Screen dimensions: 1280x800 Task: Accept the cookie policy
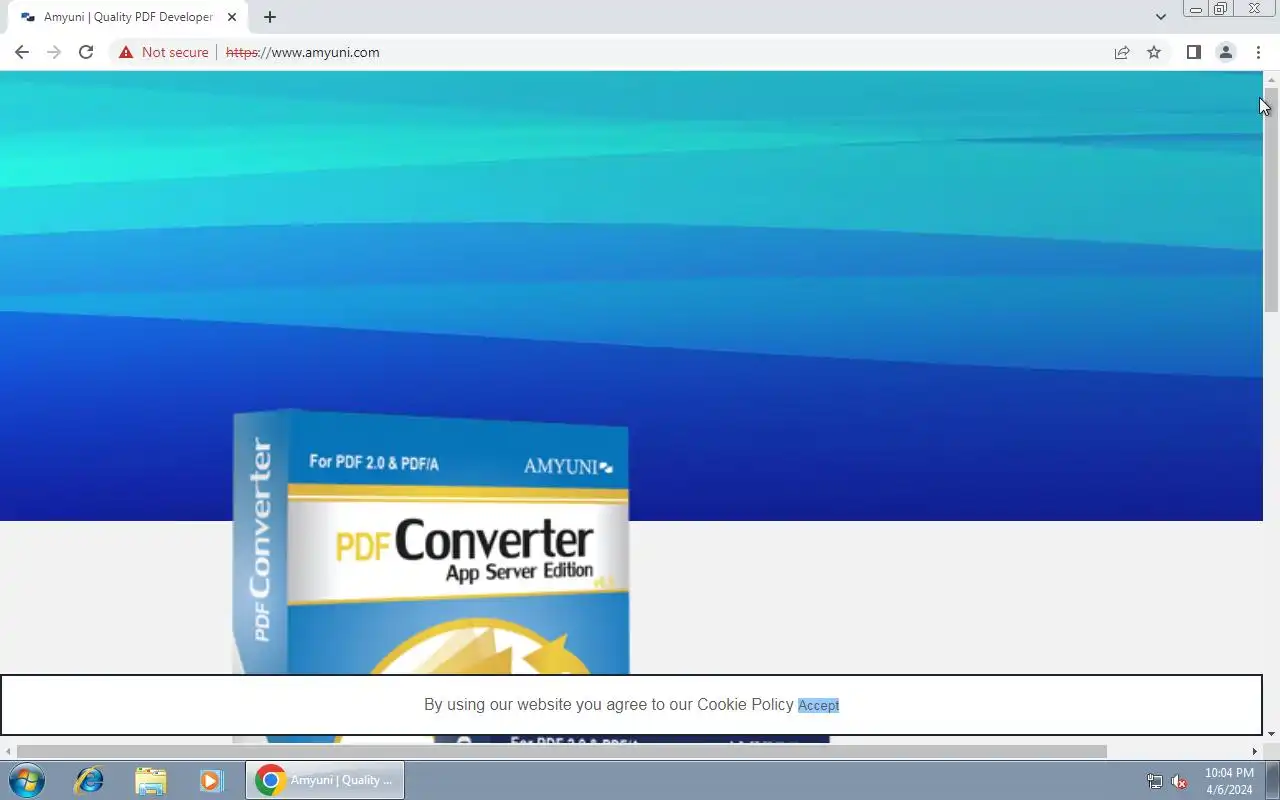[x=818, y=705]
